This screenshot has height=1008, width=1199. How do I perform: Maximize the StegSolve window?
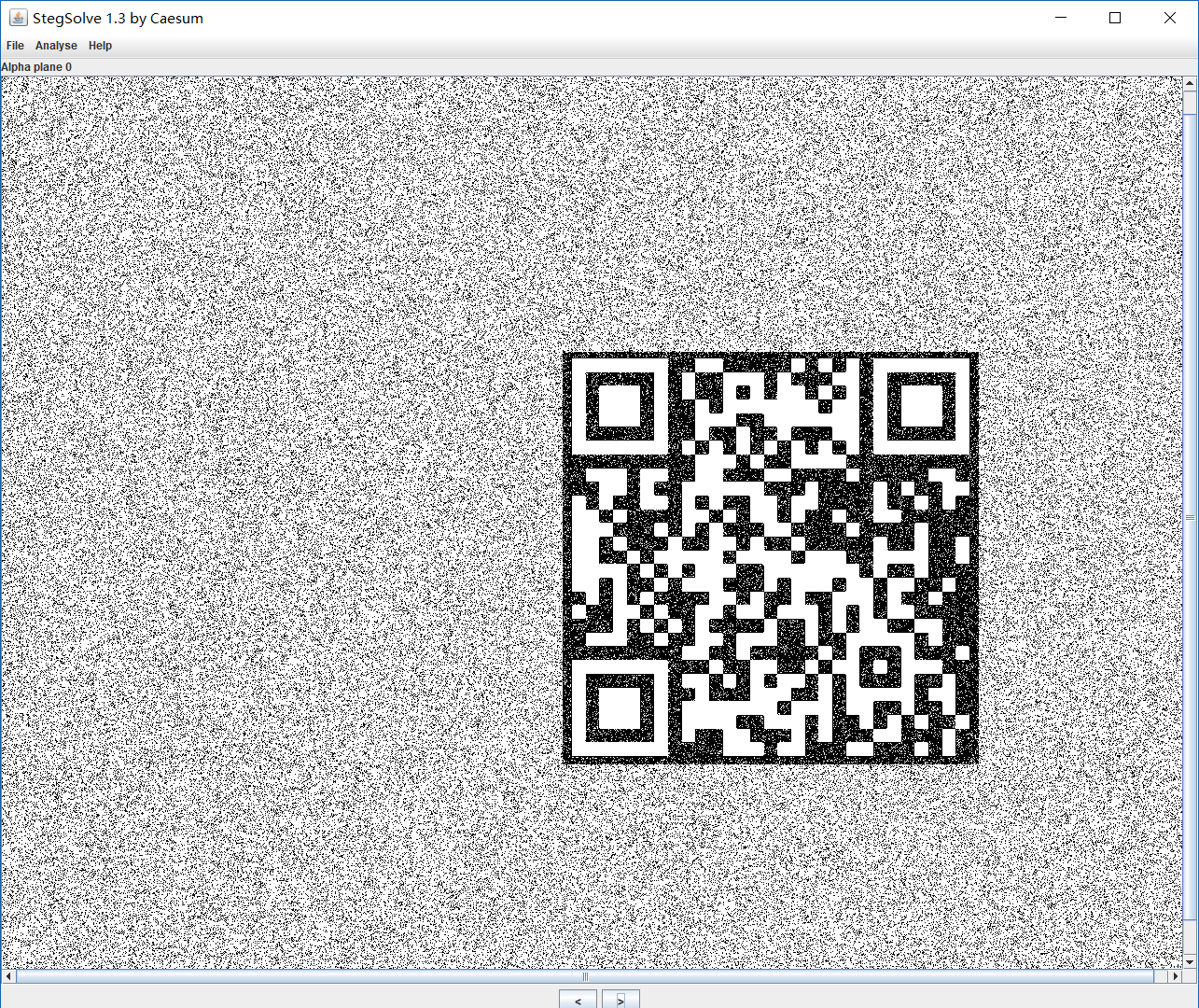(x=1115, y=18)
